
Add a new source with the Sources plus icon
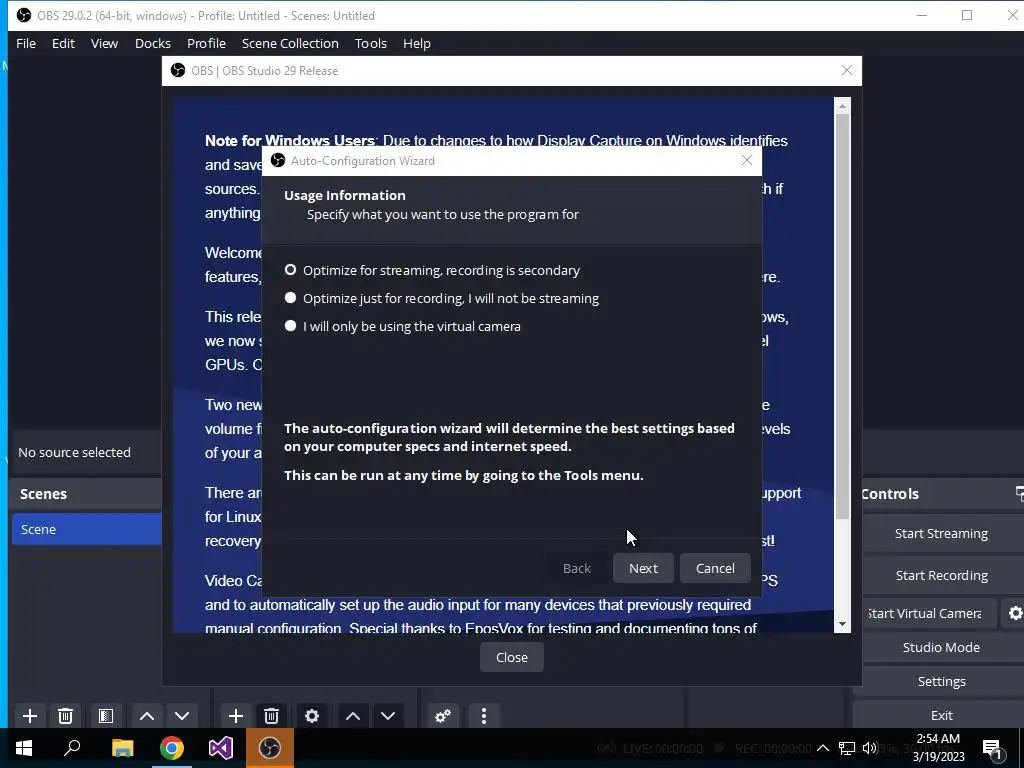[236, 716]
